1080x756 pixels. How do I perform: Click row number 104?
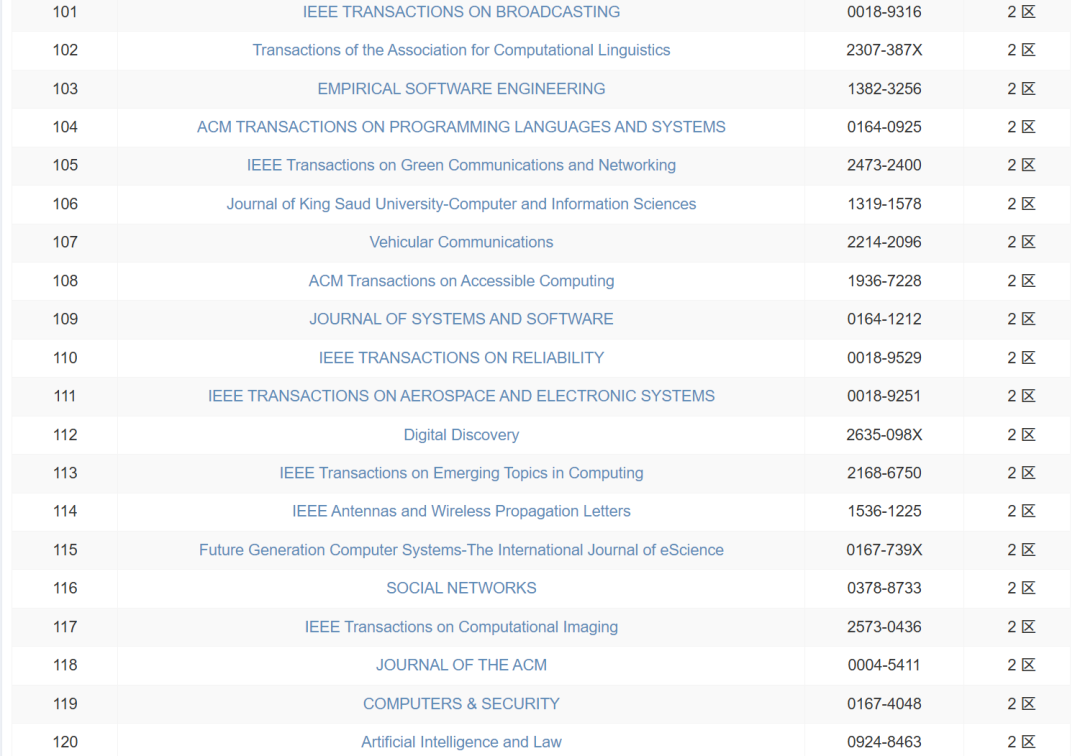coord(65,127)
